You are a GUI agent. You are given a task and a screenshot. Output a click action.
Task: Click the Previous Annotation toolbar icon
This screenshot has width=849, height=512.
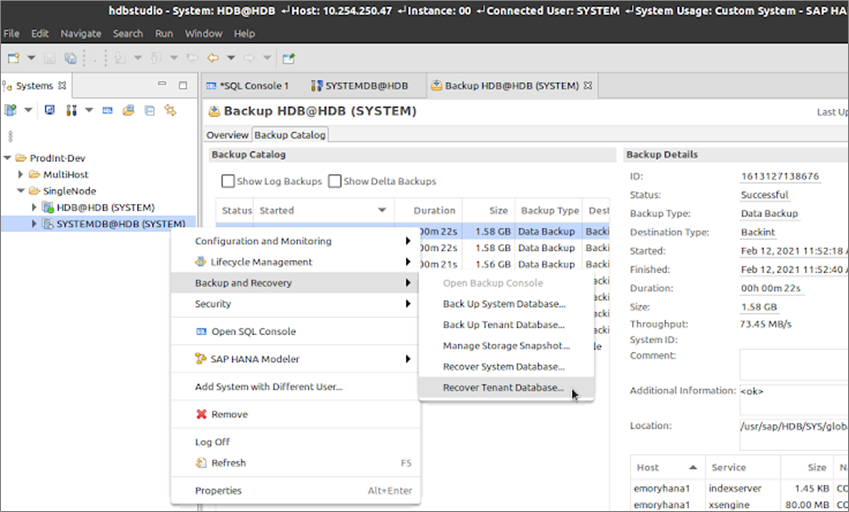[x=156, y=58]
